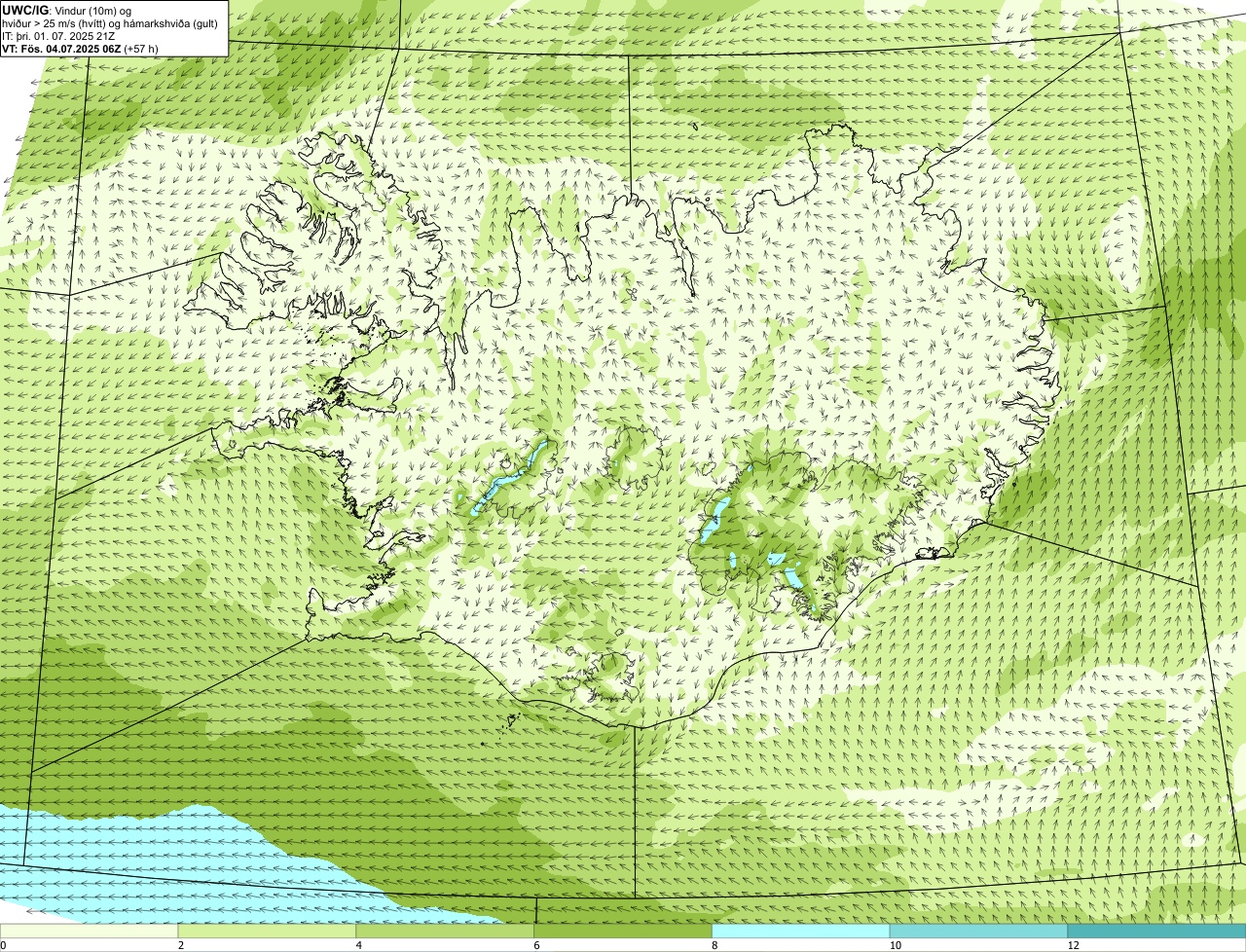Click the '4' tick label on color scale
1246x952 pixels.
(x=359, y=945)
